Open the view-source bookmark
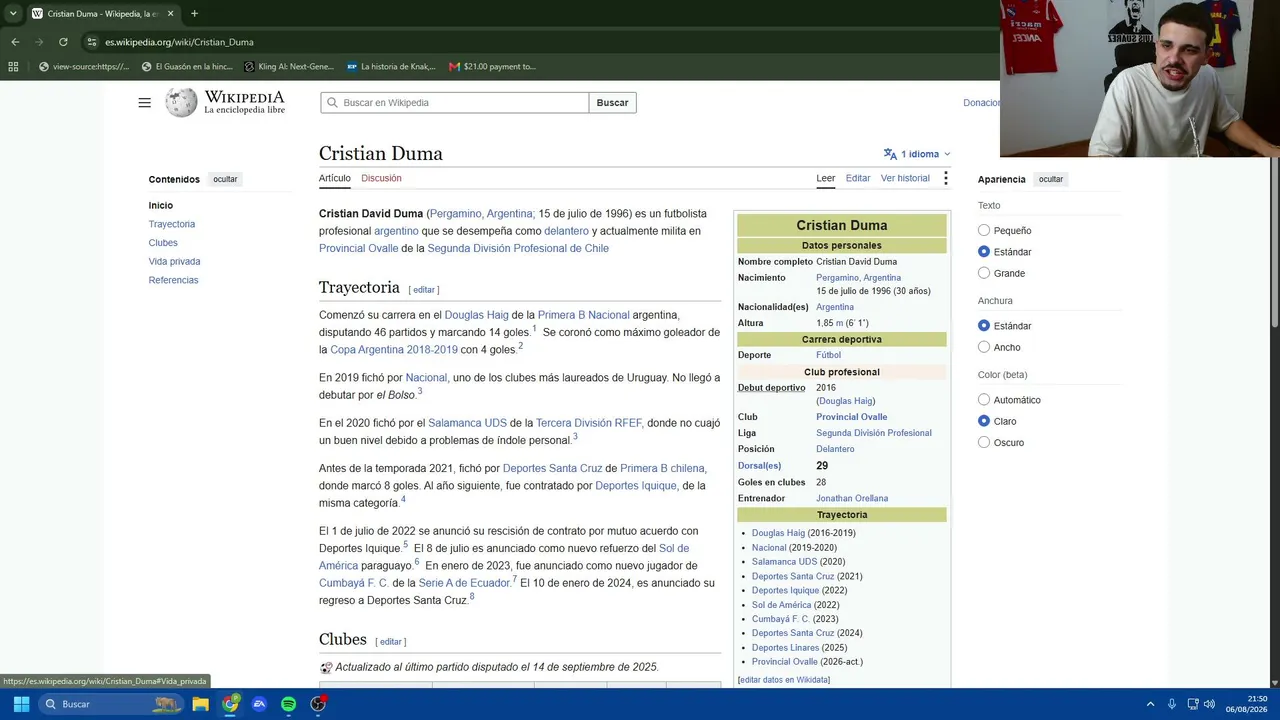Image resolution: width=1280 pixels, height=720 pixels. 84,67
